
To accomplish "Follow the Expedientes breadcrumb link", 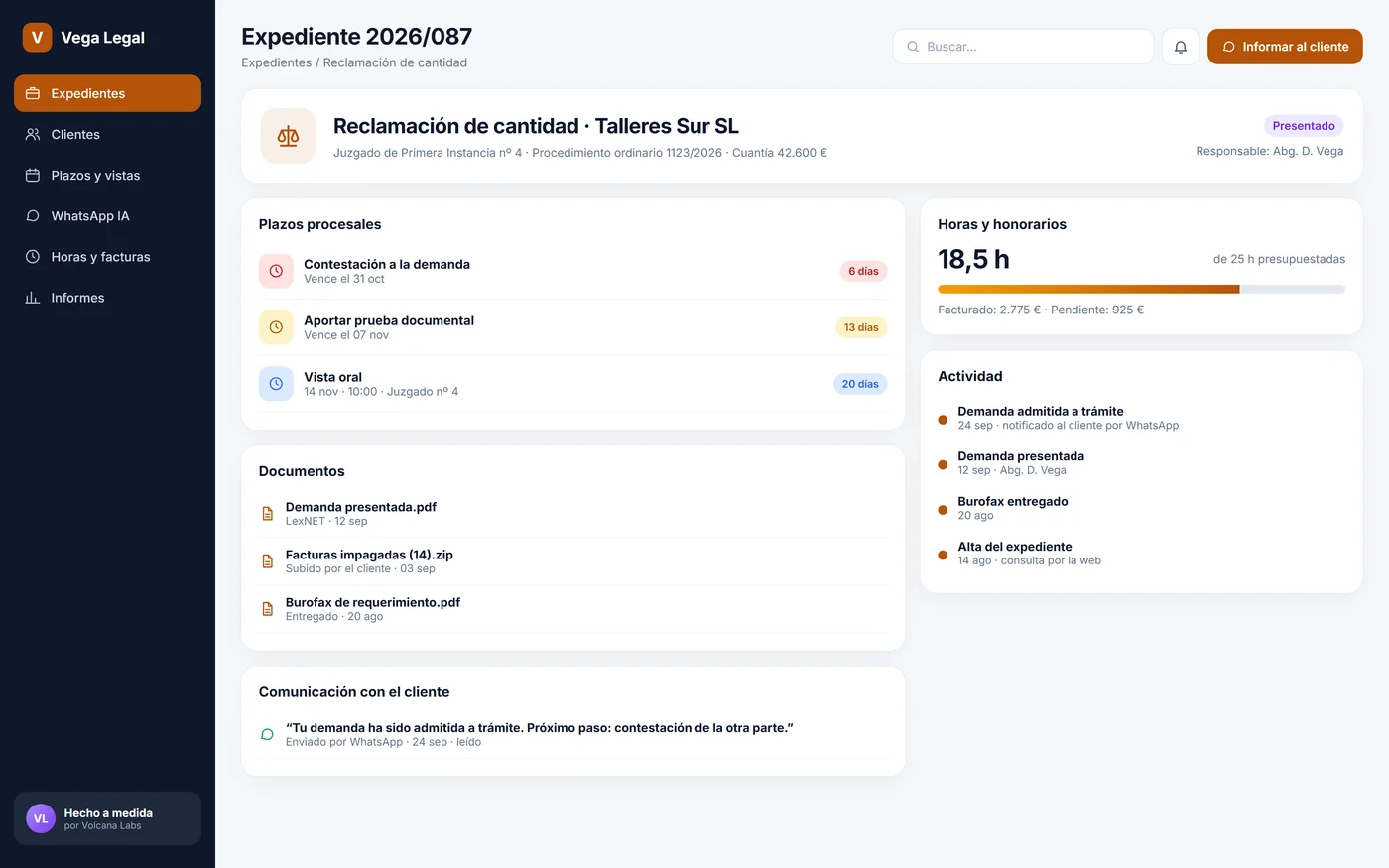I will point(277,62).
